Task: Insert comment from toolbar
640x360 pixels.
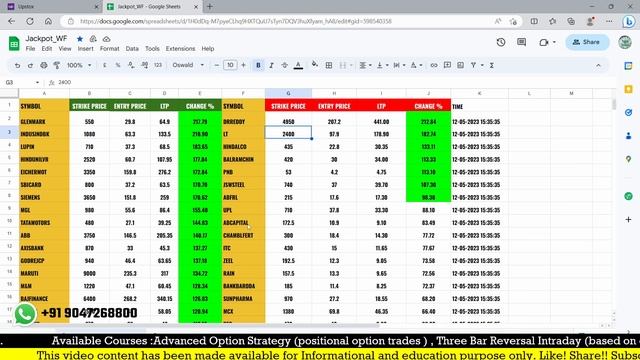Action: (x=447, y=65)
